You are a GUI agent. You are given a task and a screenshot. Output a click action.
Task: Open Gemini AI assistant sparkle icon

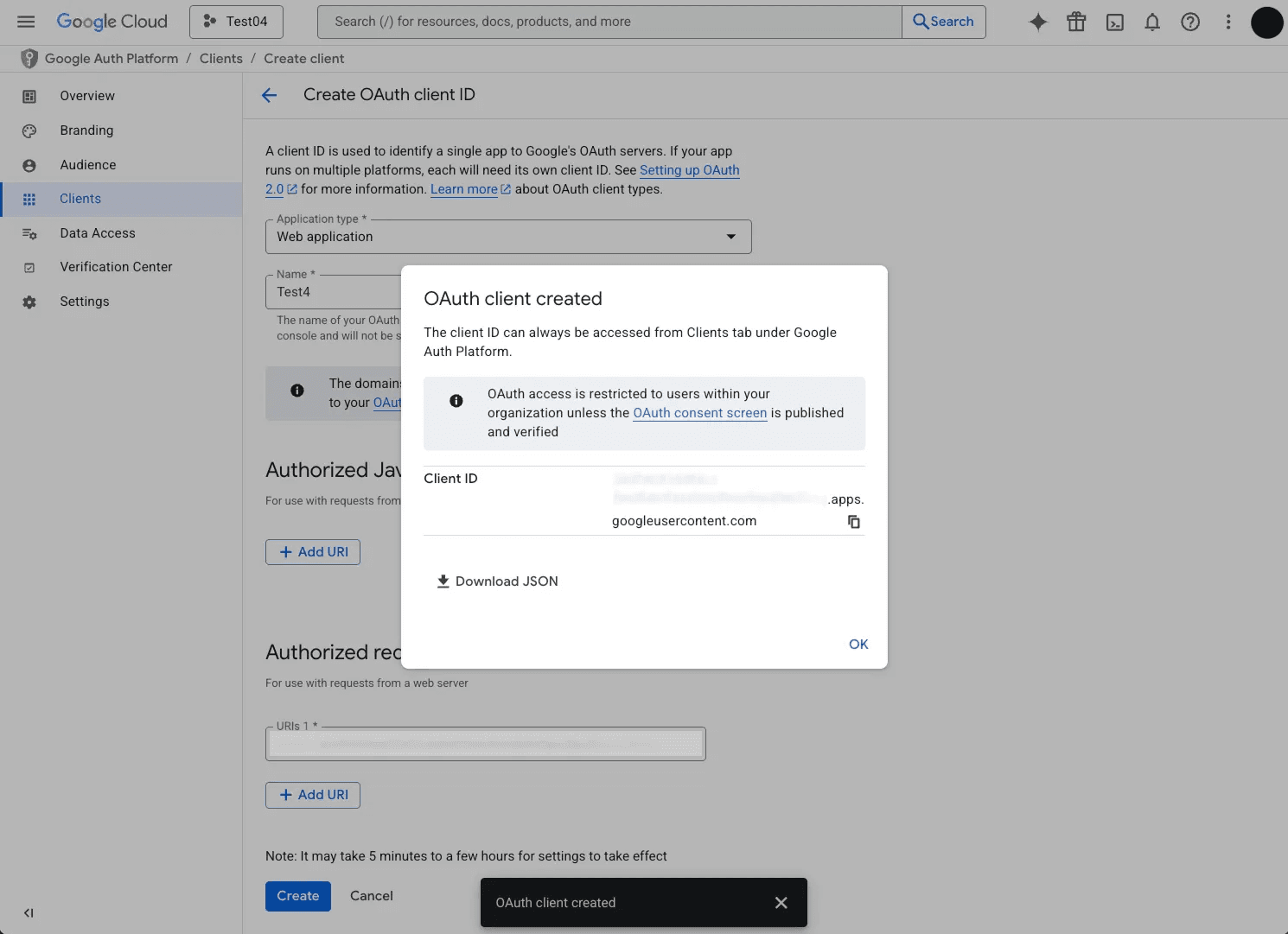(x=1038, y=22)
